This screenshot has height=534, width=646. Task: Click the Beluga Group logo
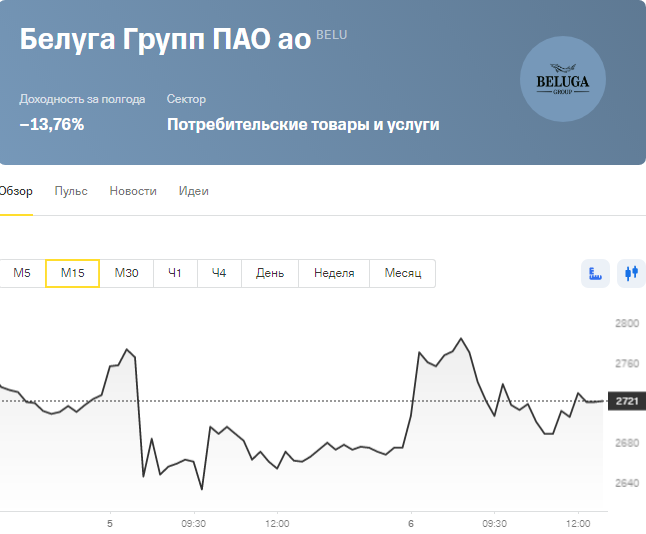coord(563,79)
